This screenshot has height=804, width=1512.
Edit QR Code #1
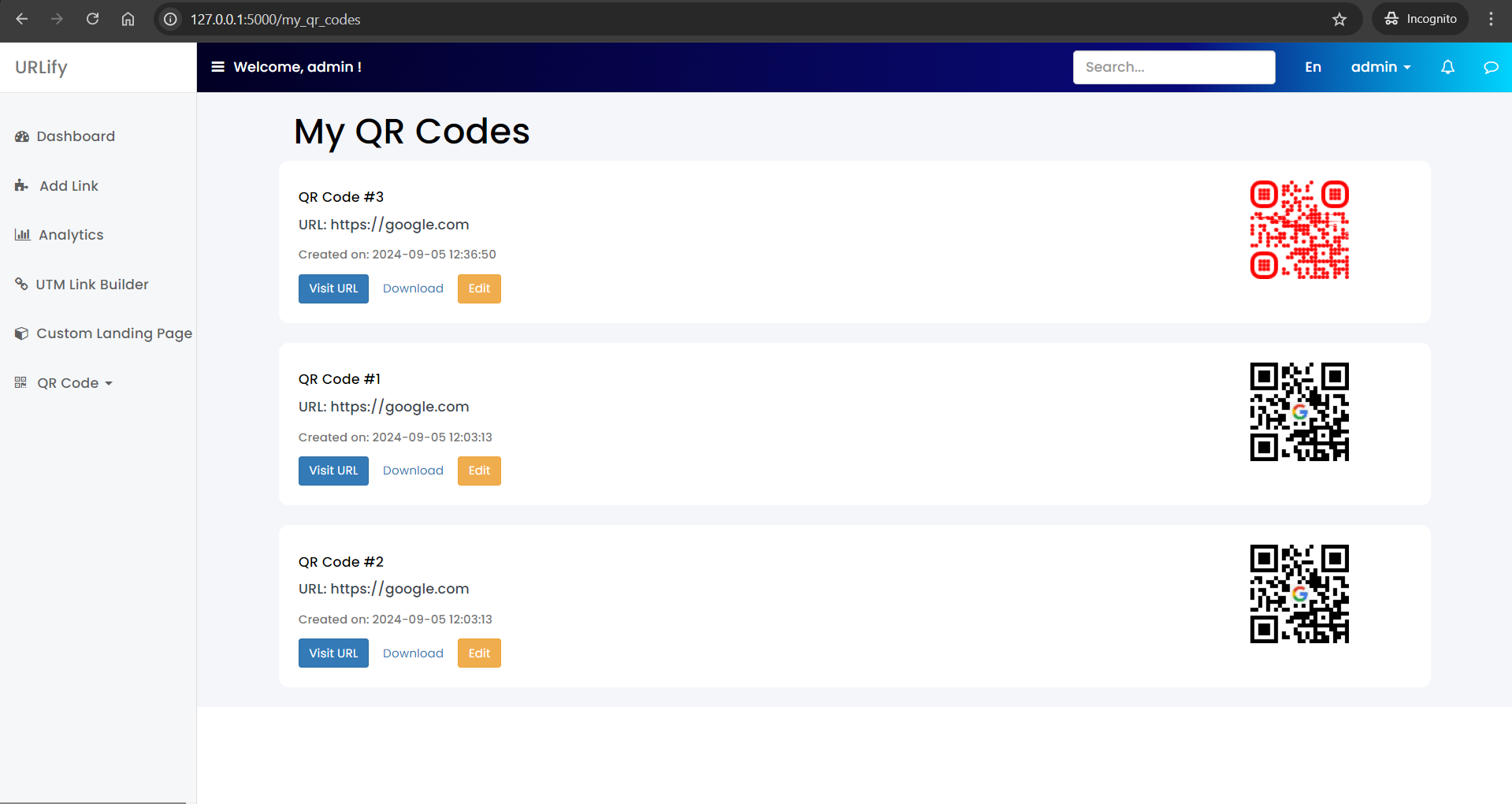pyautogui.click(x=479, y=471)
